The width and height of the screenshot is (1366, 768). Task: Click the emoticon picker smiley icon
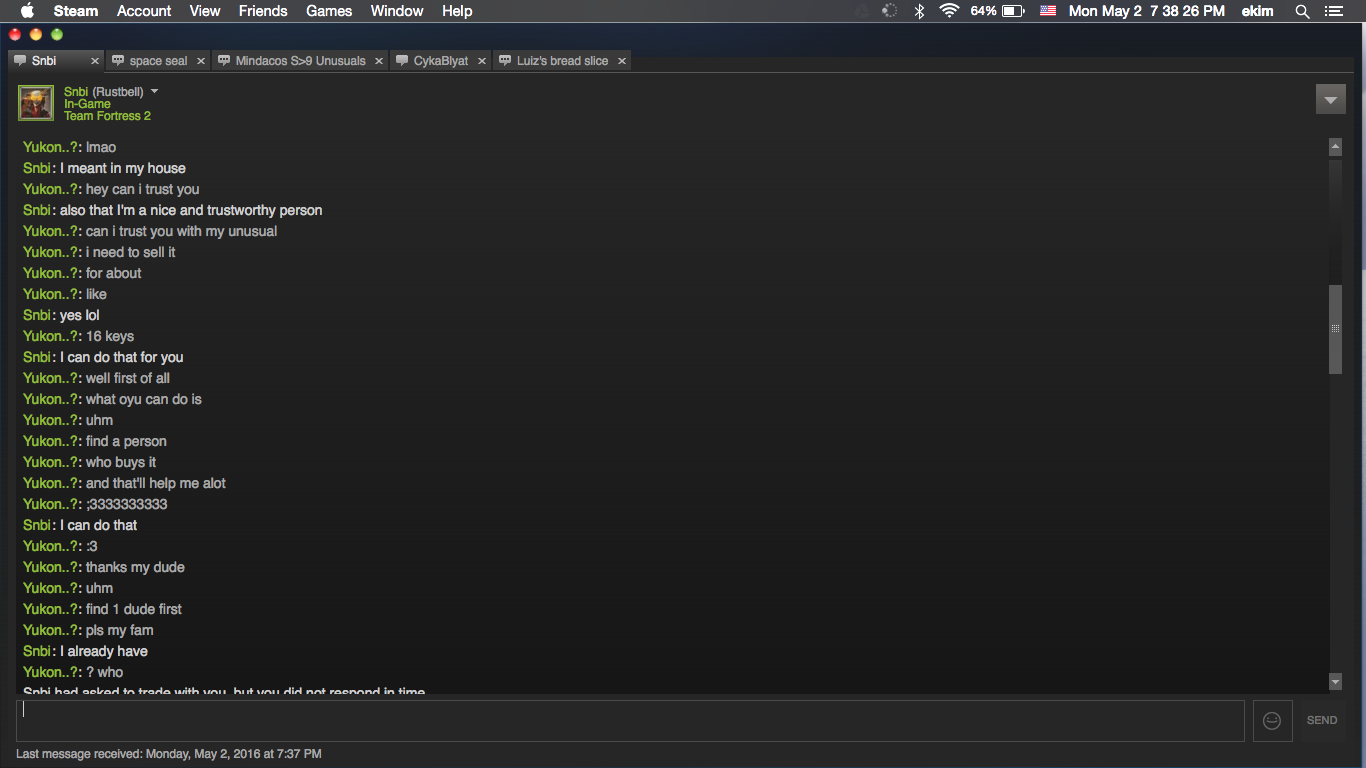tap(1271, 720)
